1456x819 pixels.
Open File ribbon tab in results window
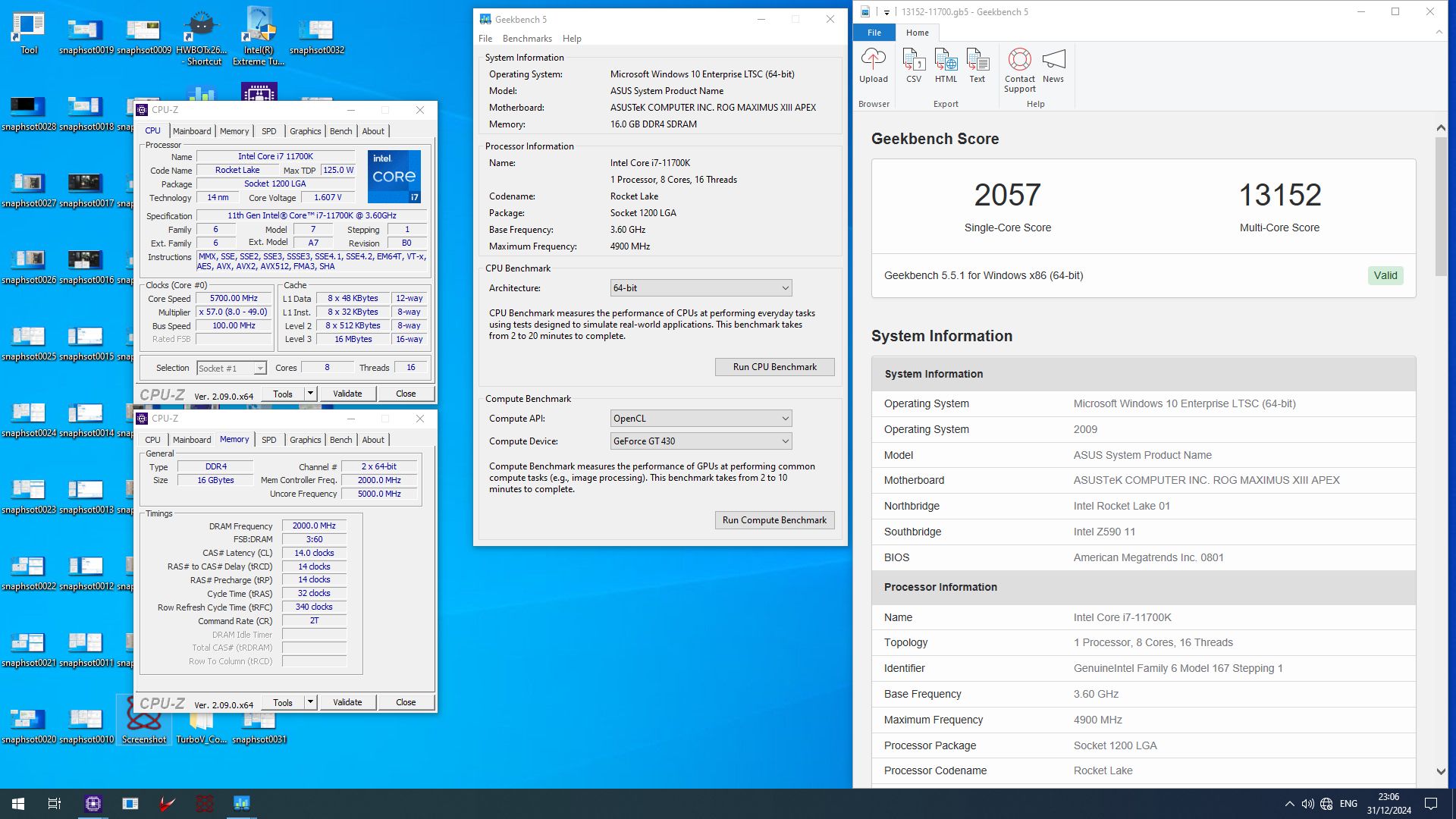point(874,33)
